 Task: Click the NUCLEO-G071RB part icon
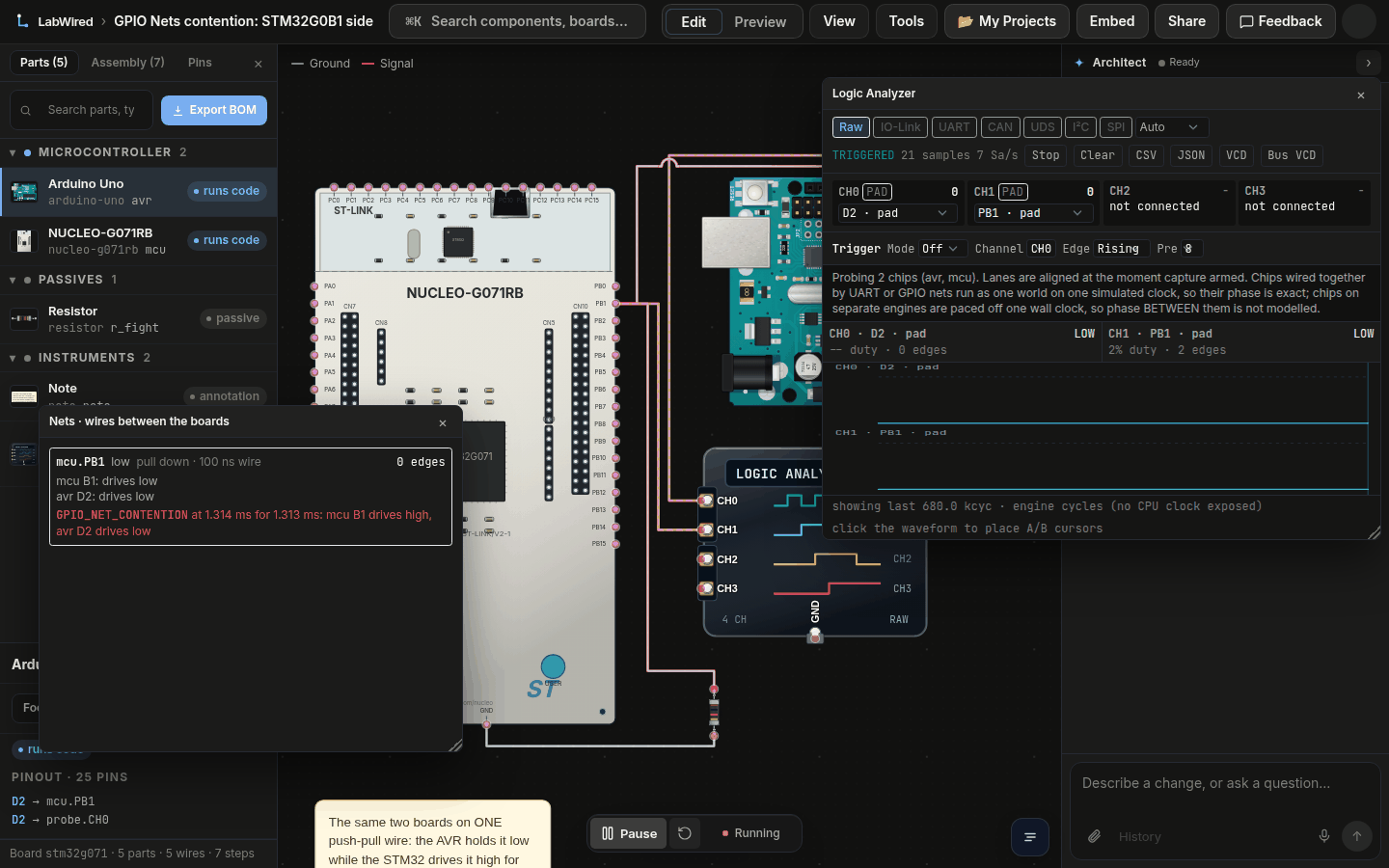24,241
